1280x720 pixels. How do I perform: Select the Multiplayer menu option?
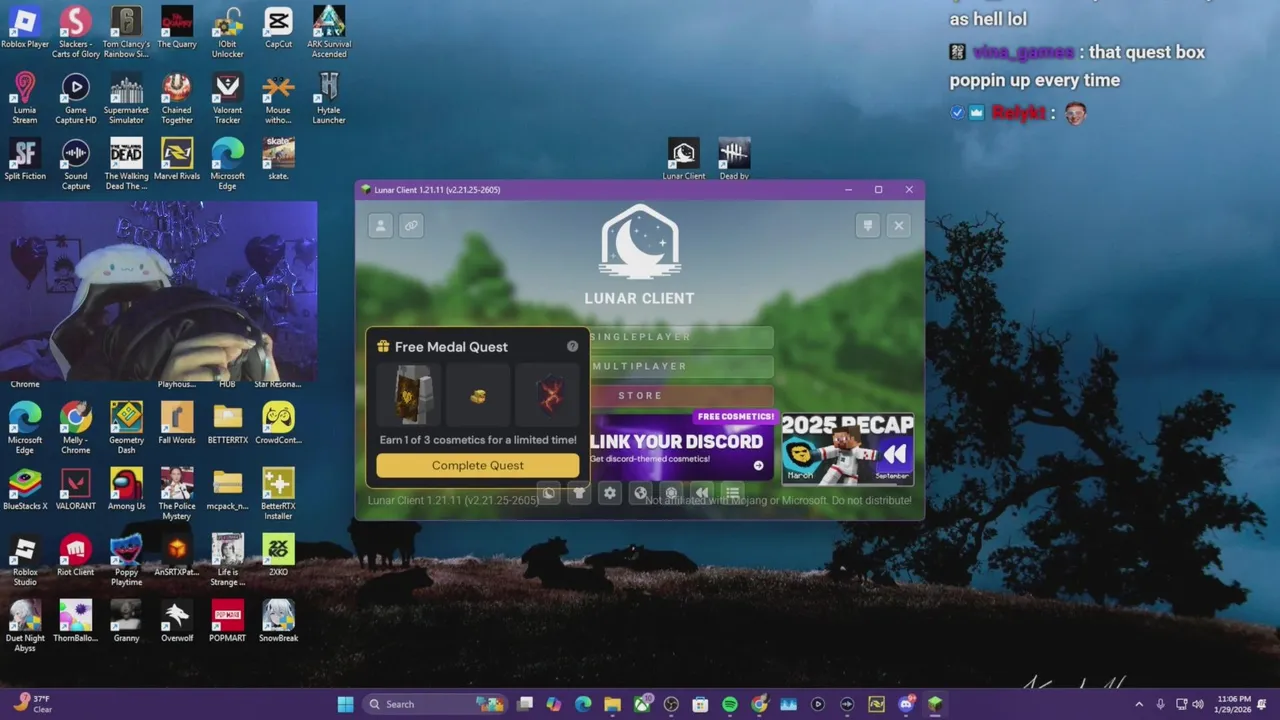coord(681,366)
